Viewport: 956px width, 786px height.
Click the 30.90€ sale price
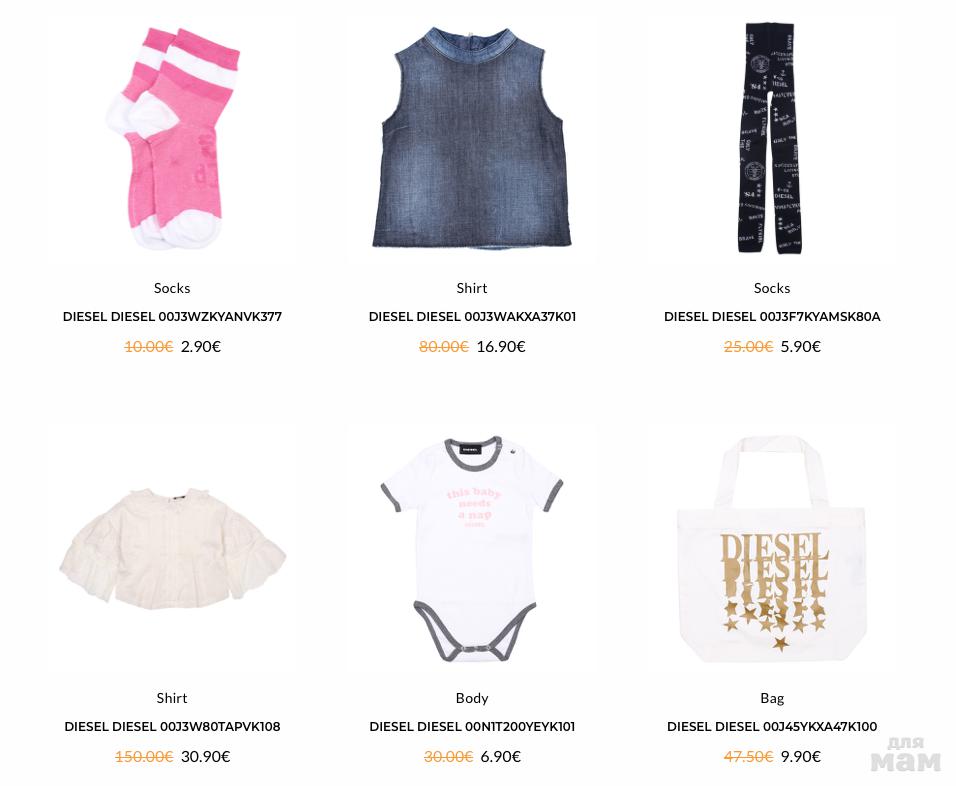click(x=205, y=756)
